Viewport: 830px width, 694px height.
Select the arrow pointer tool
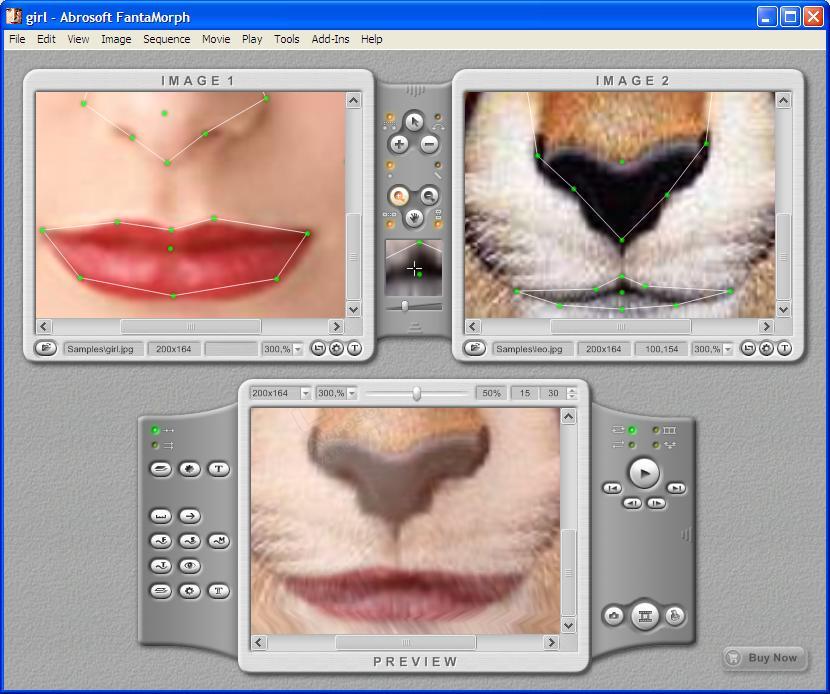click(415, 122)
